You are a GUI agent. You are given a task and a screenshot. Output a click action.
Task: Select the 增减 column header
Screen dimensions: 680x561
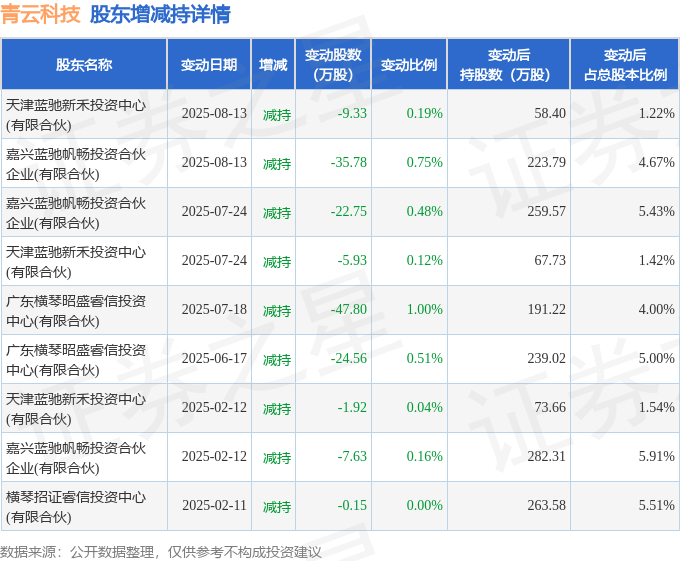(x=273, y=65)
